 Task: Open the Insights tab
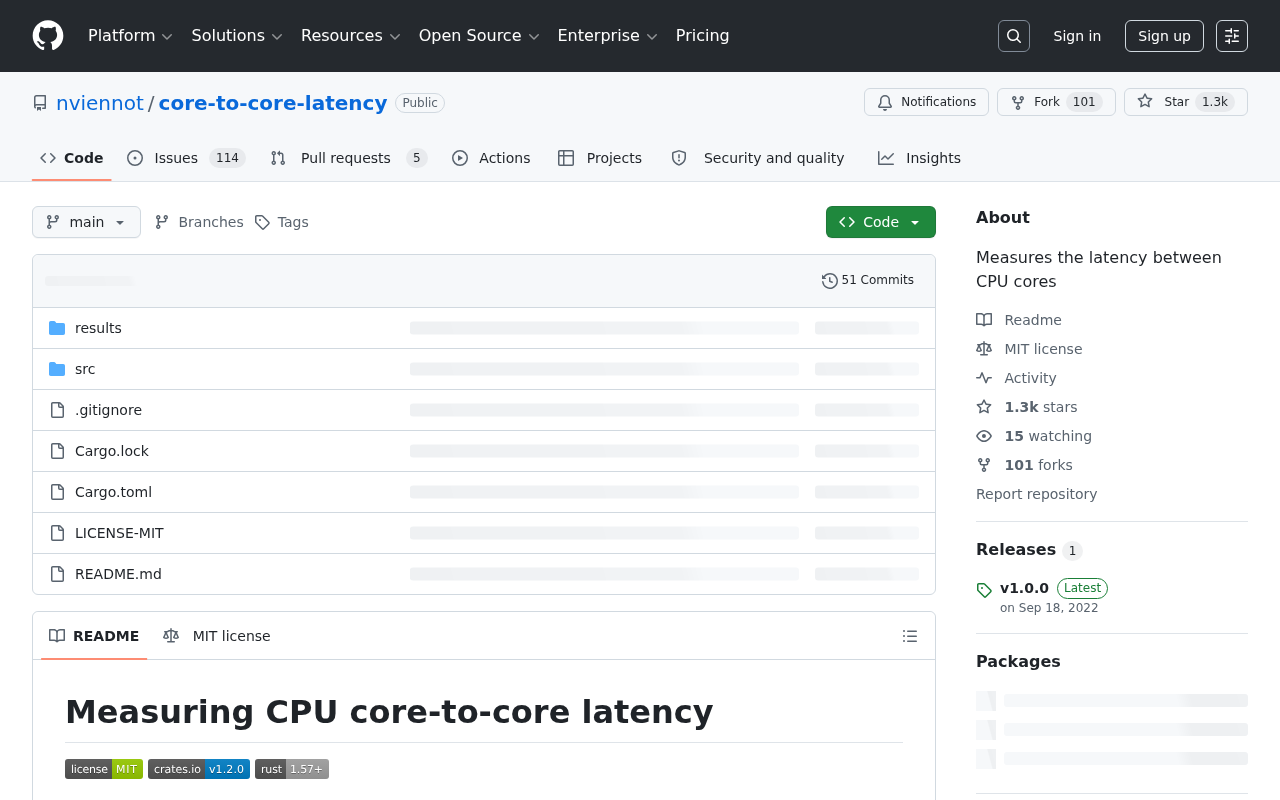point(919,158)
